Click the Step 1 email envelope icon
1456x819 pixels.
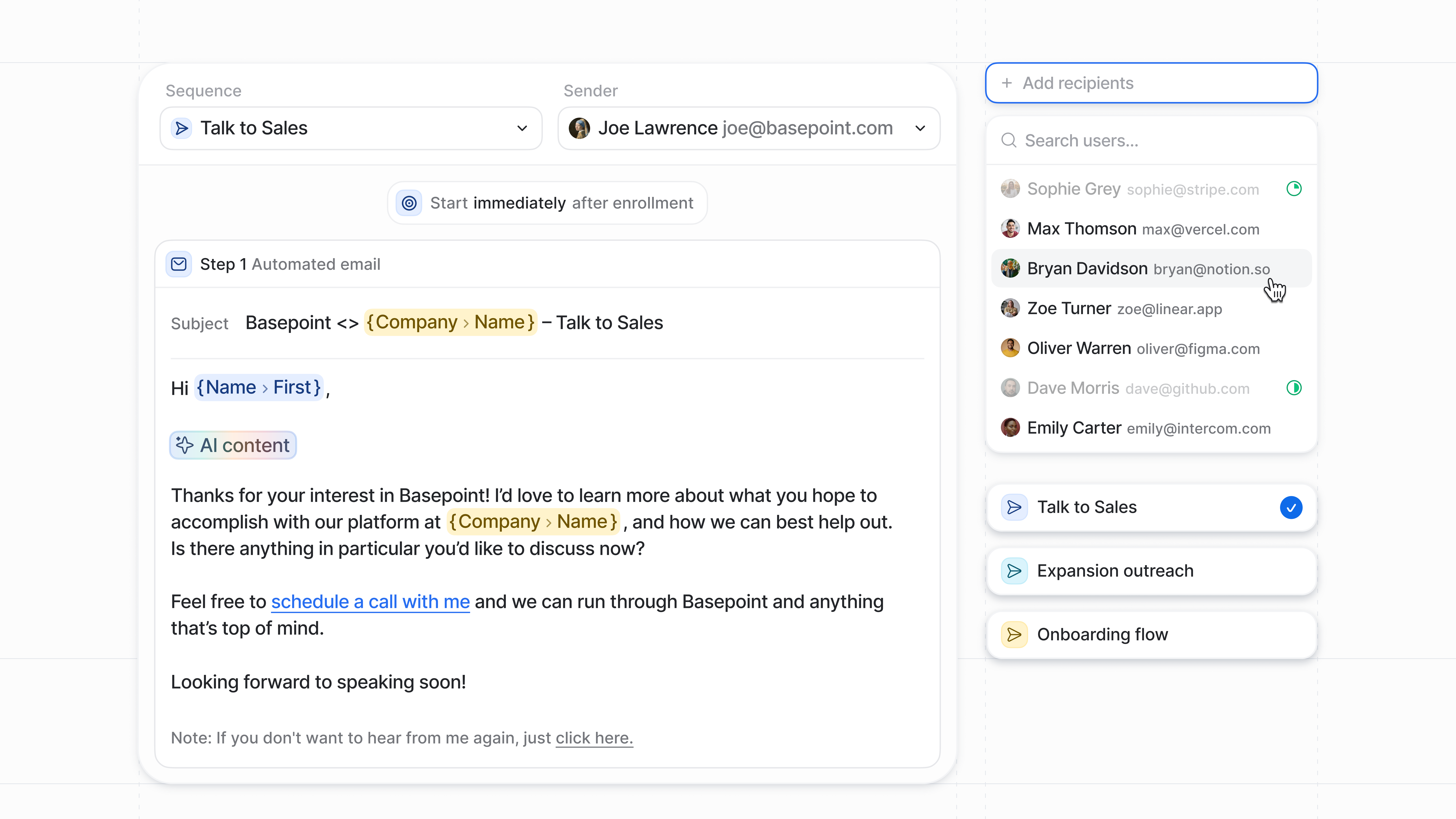179,264
